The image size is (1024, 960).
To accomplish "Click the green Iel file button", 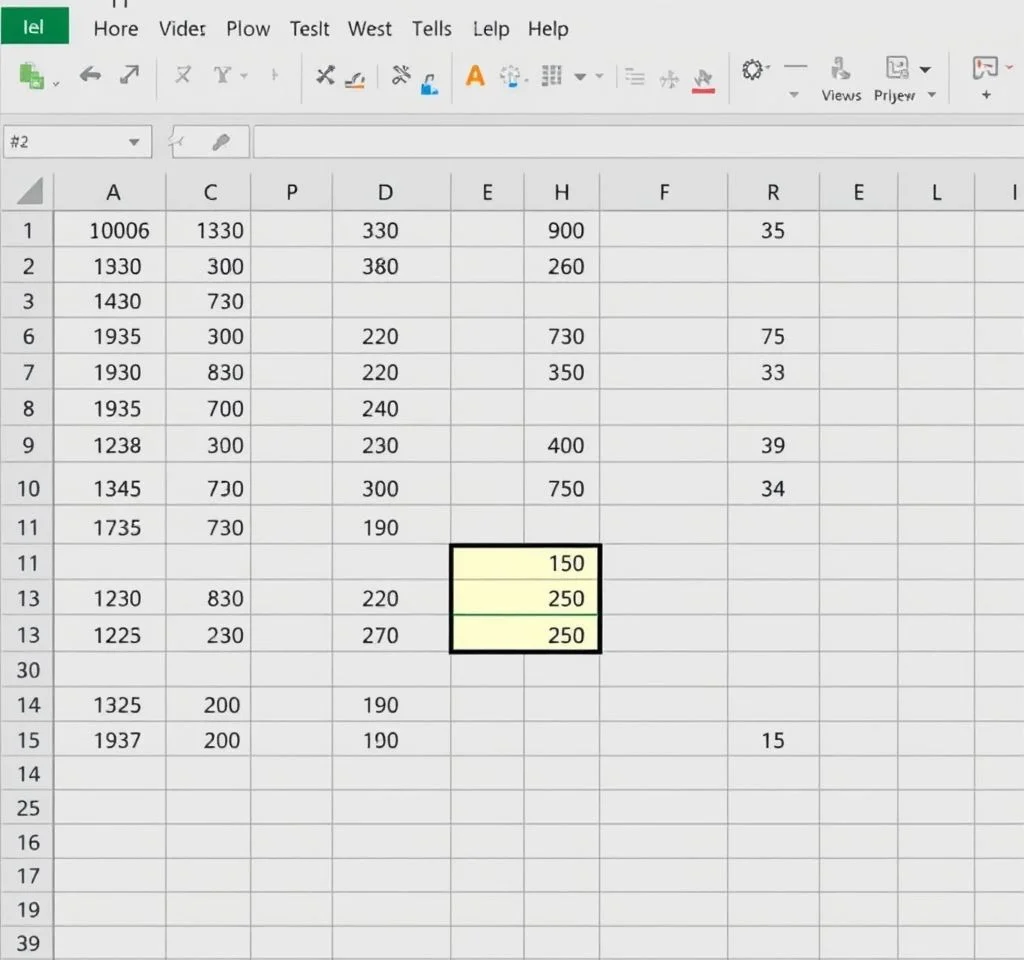I will 35,27.
